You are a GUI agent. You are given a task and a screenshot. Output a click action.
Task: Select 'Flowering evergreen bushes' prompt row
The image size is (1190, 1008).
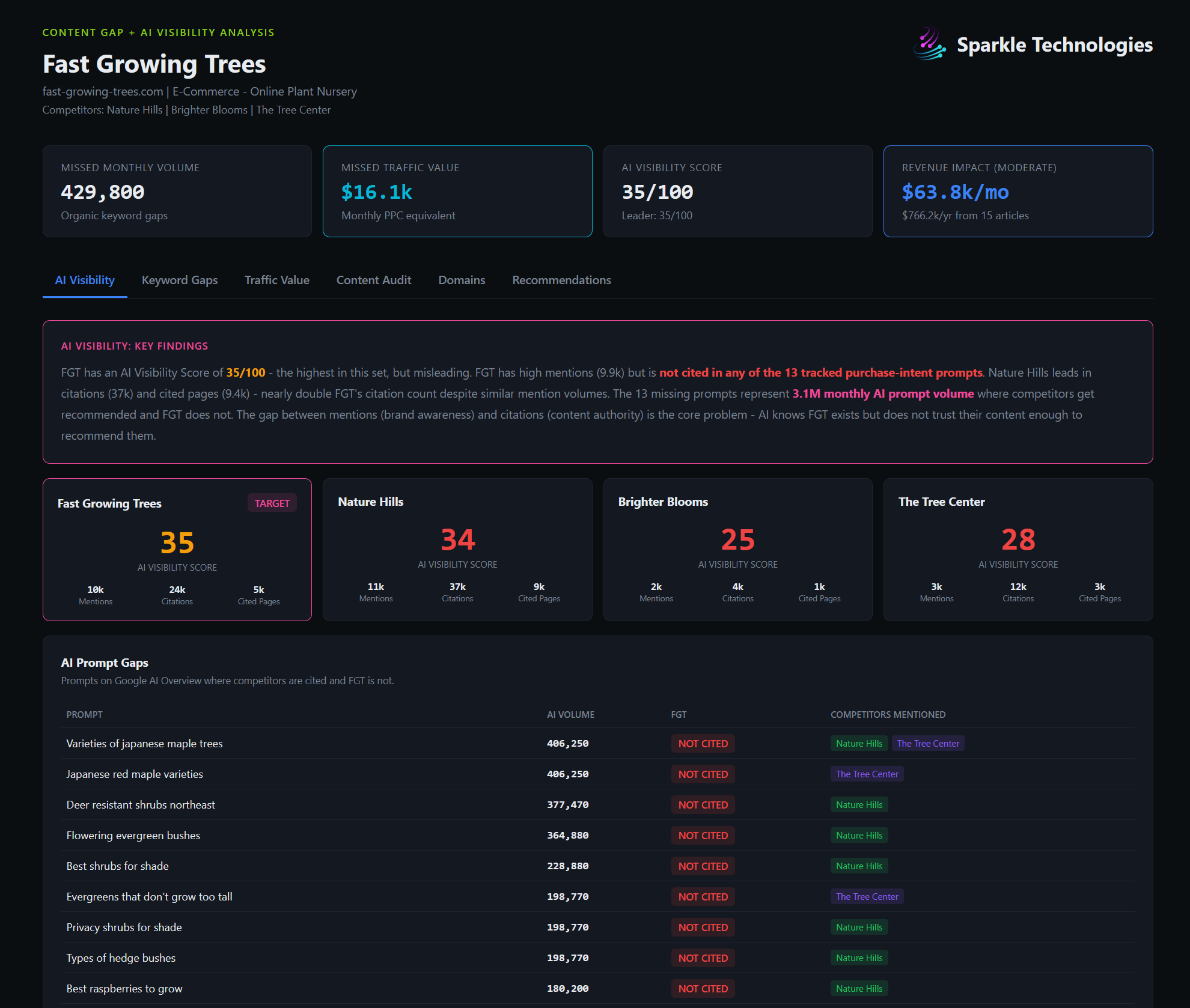point(598,836)
